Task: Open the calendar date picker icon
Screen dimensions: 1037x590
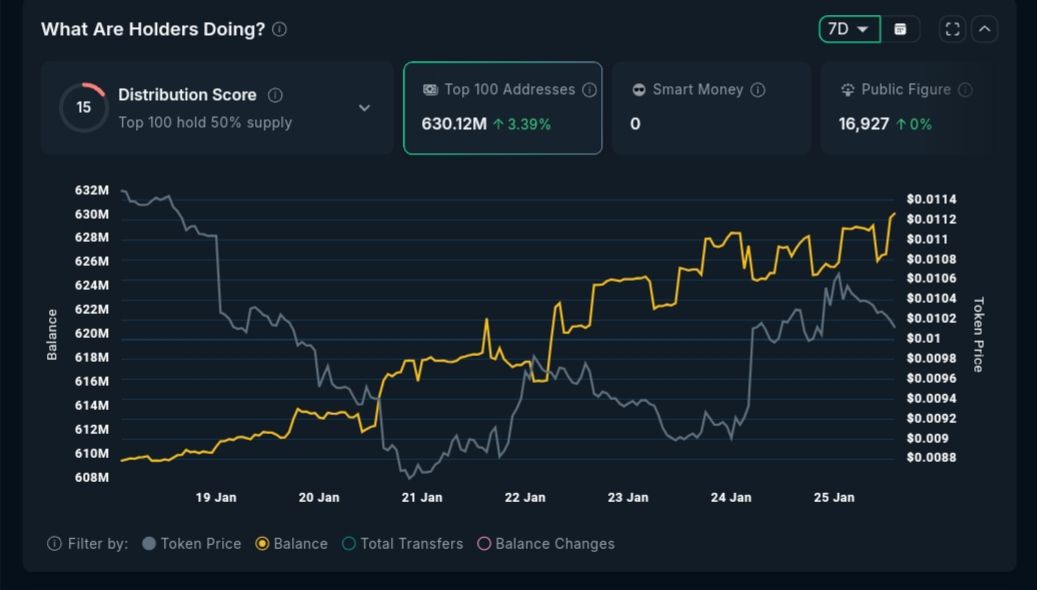Action: tap(900, 29)
